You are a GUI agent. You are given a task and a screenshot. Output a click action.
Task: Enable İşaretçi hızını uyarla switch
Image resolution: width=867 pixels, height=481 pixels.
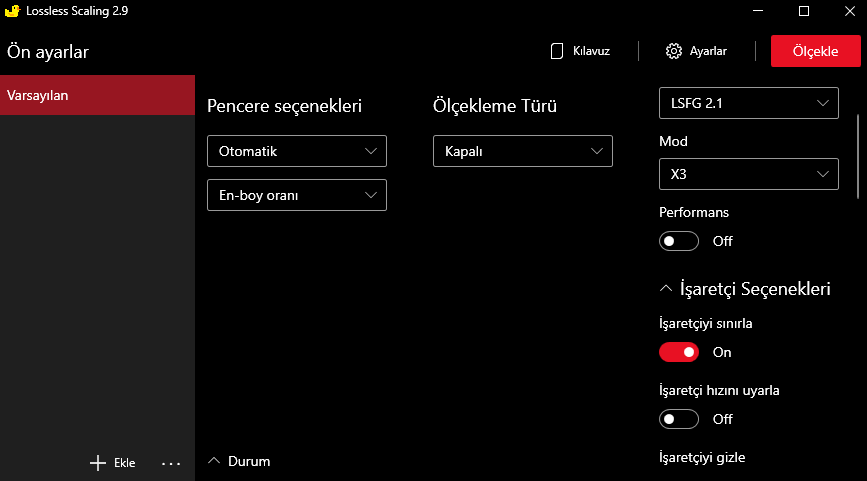coord(679,419)
